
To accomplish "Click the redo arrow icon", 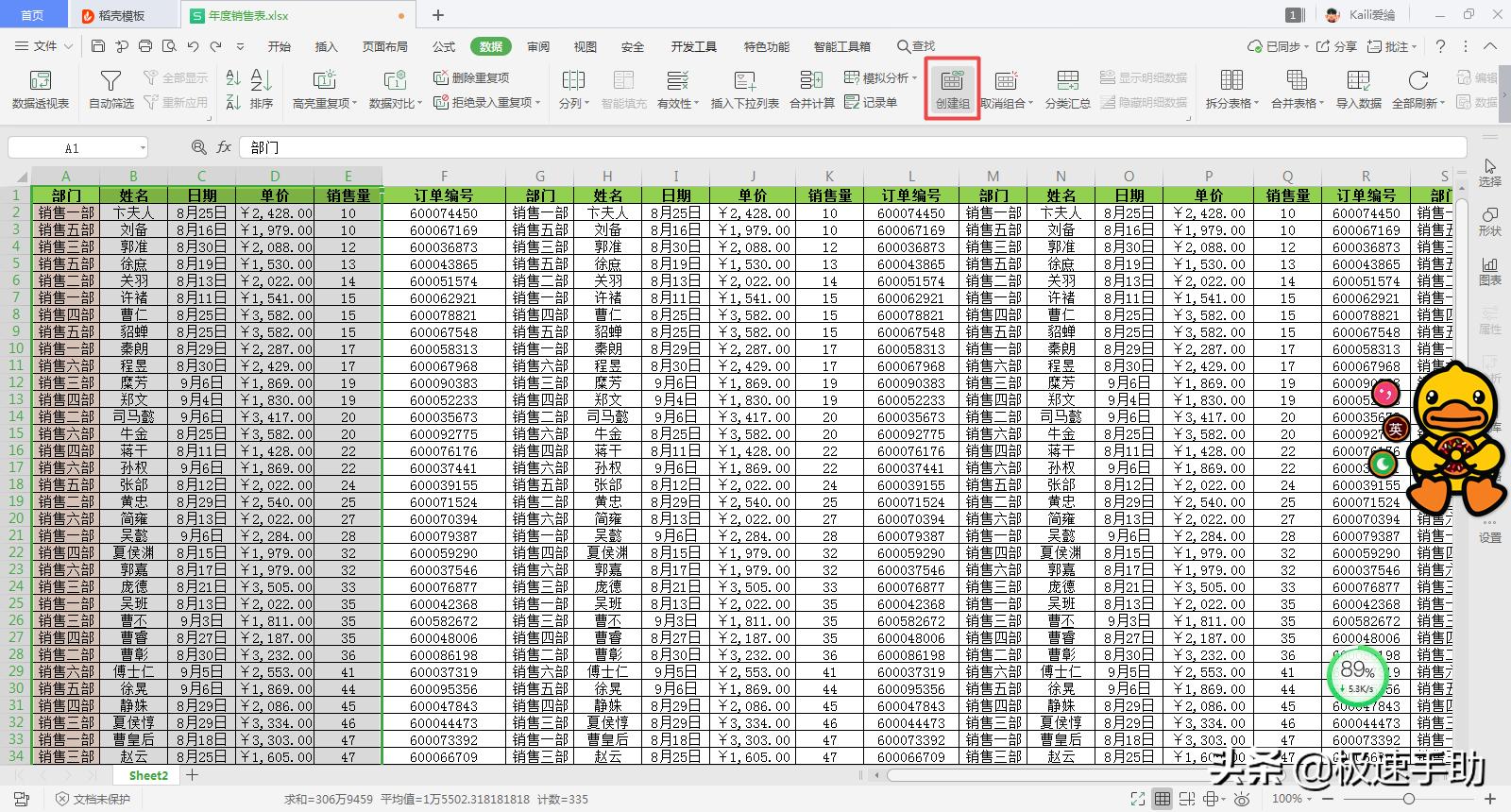I will tap(216, 46).
